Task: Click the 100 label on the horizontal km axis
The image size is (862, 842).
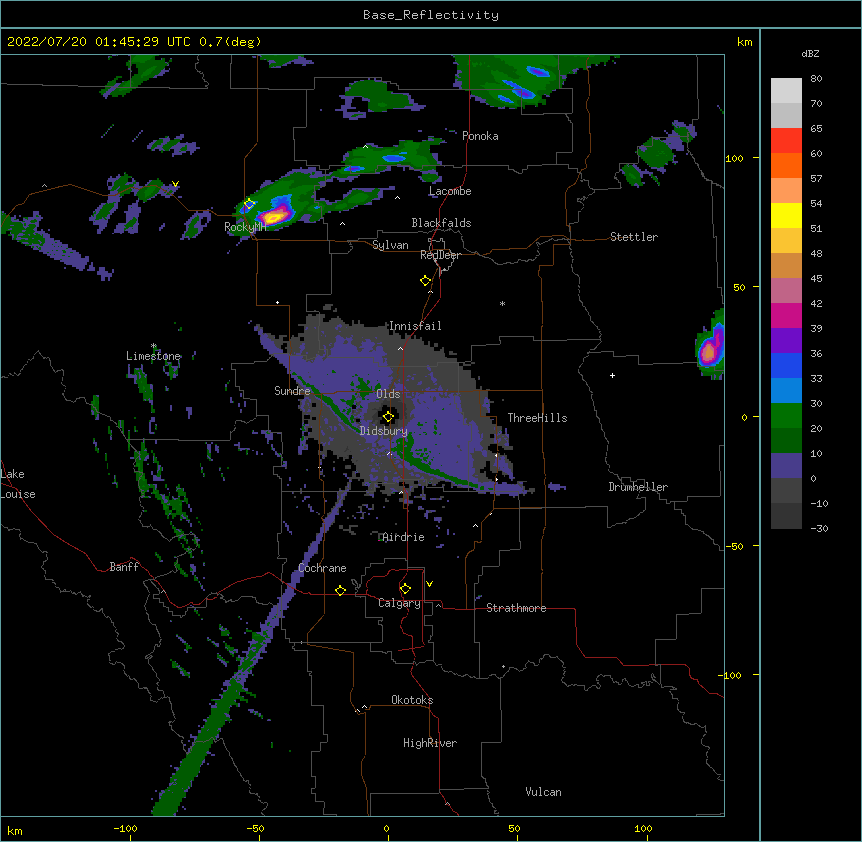Action: (643, 828)
